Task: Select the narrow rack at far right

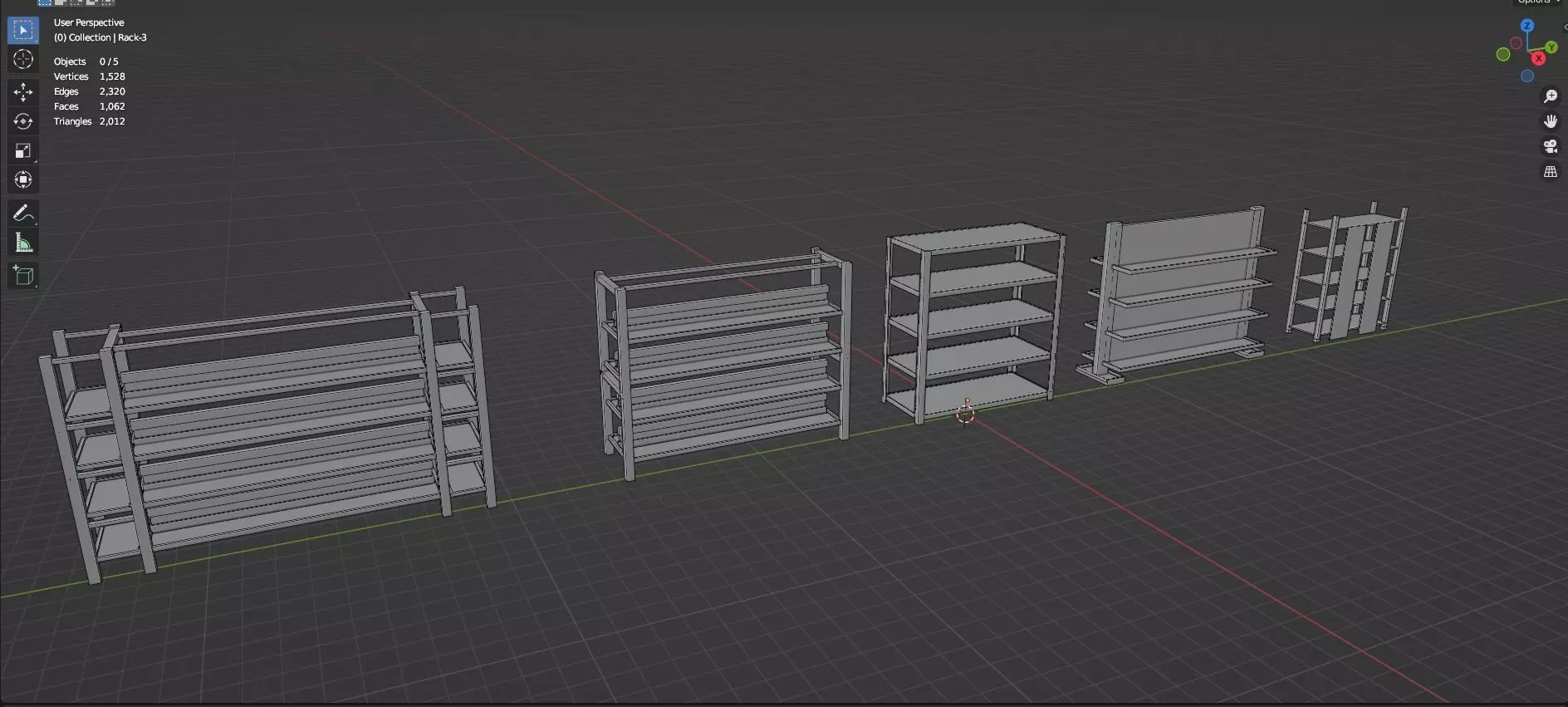Action: pyautogui.click(x=1347, y=271)
